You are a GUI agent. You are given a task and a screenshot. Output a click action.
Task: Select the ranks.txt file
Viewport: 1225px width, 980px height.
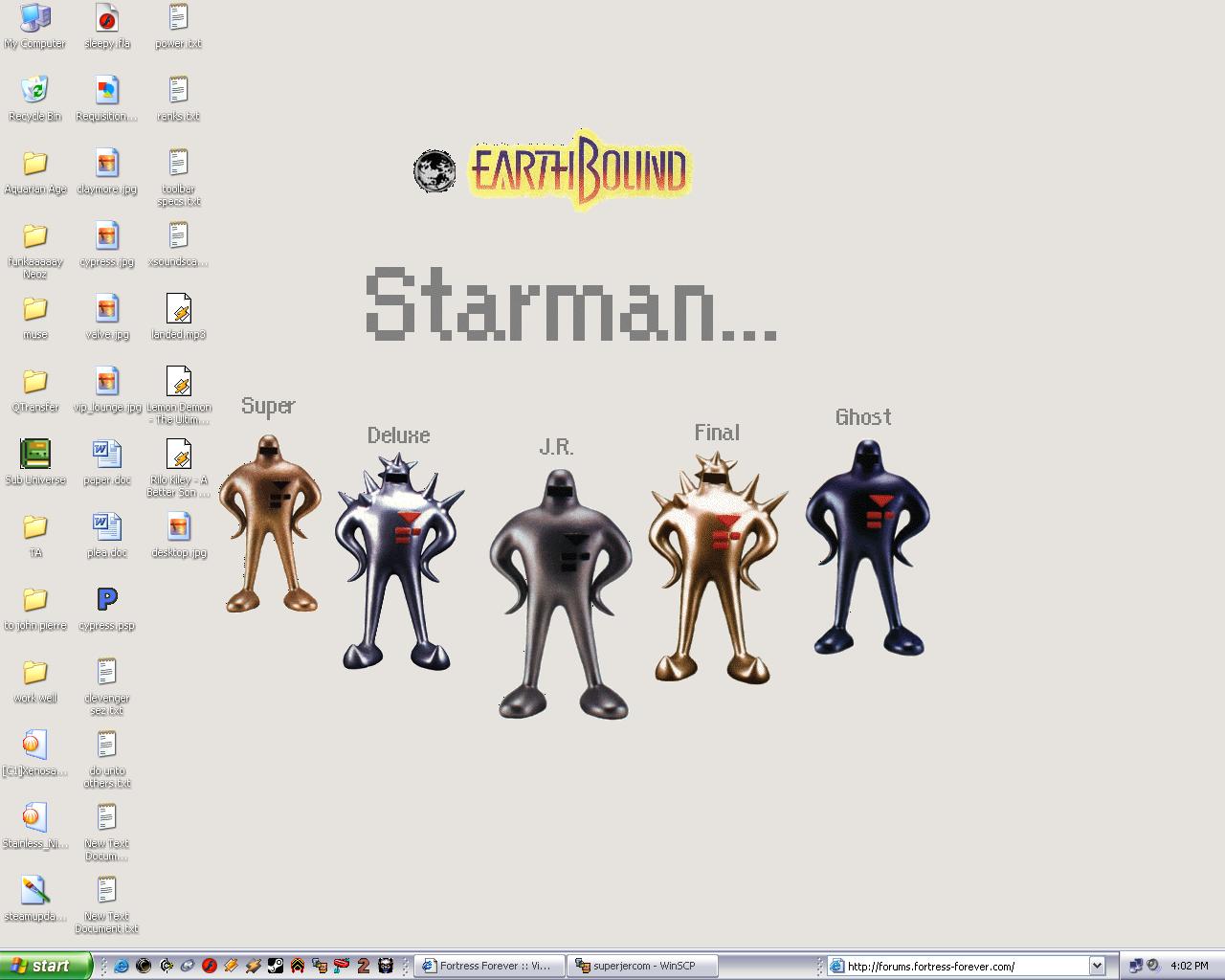(x=179, y=99)
